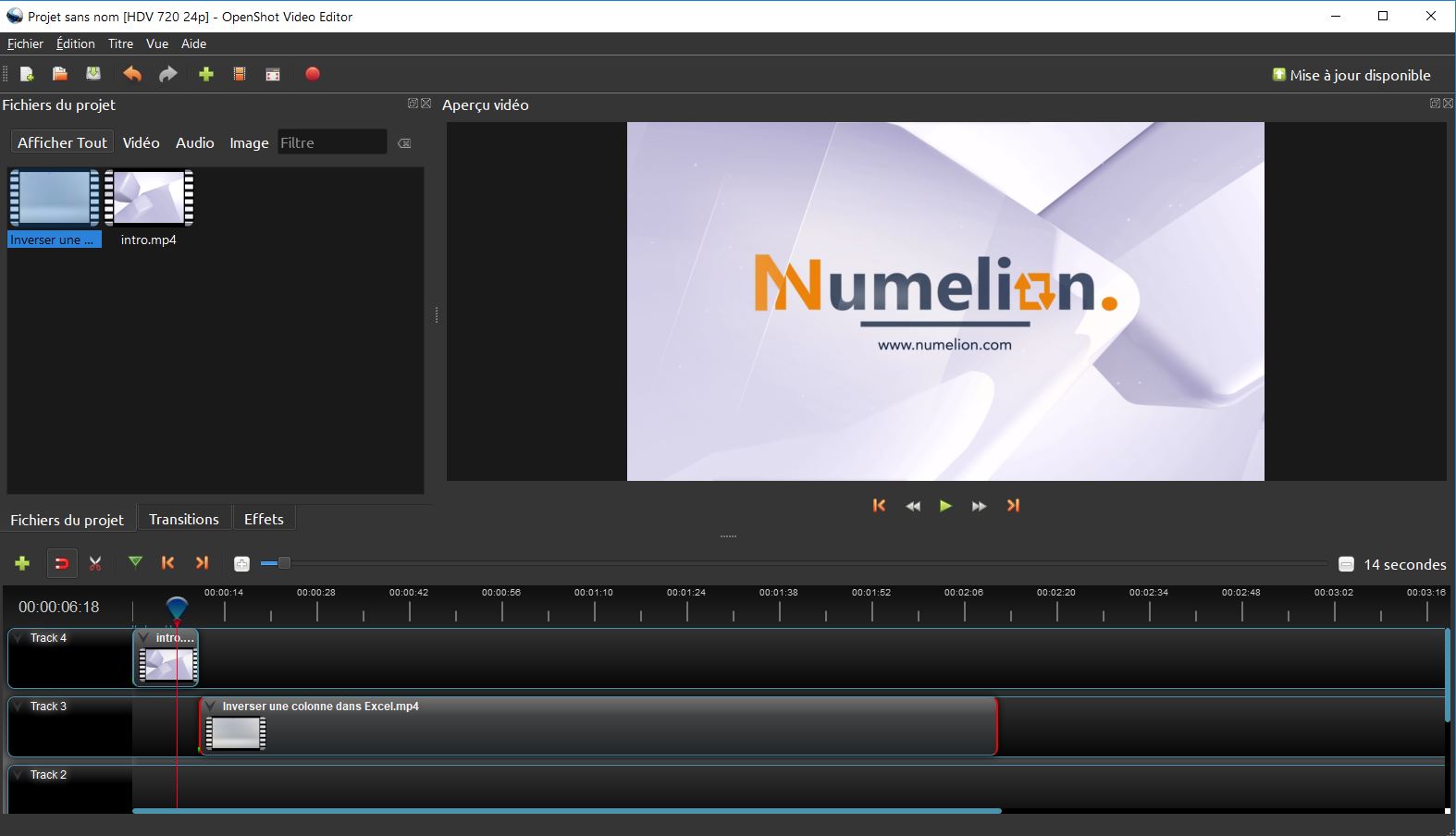Play the video preview
The width and height of the screenshot is (1456, 836).
point(945,506)
